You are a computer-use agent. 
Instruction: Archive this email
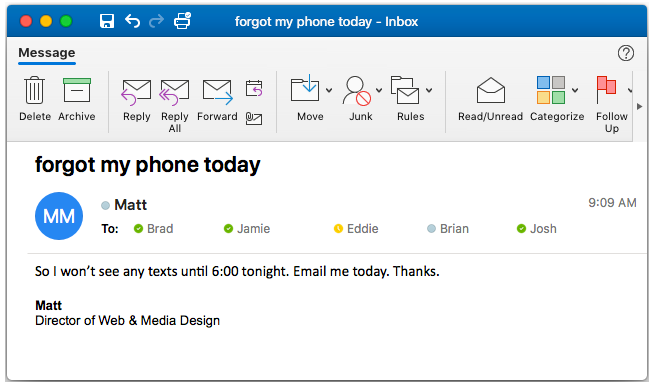77,99
